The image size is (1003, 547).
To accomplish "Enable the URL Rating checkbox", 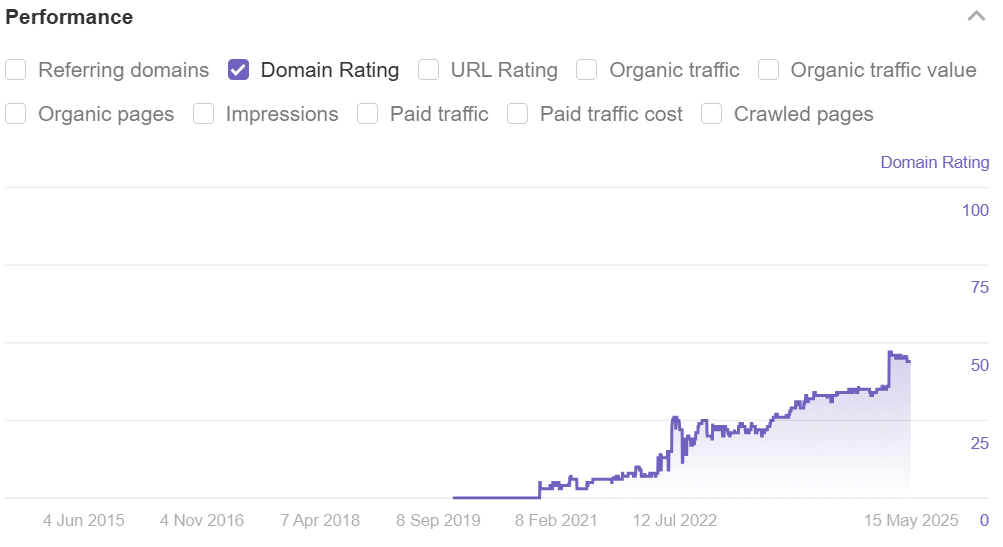I will 429,70.
